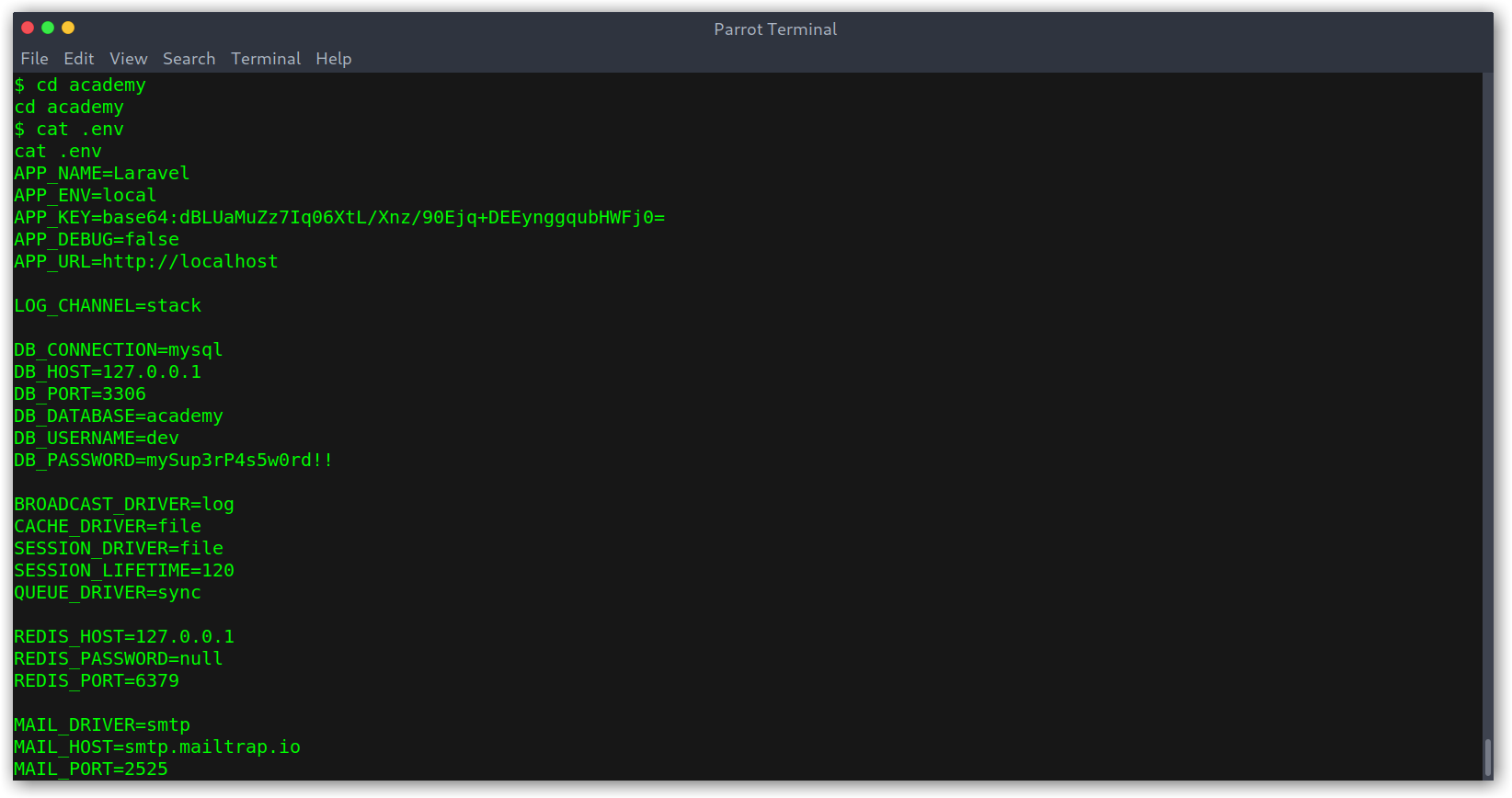Click the terminal vertical scrollbar thumb

[1488, 758]
